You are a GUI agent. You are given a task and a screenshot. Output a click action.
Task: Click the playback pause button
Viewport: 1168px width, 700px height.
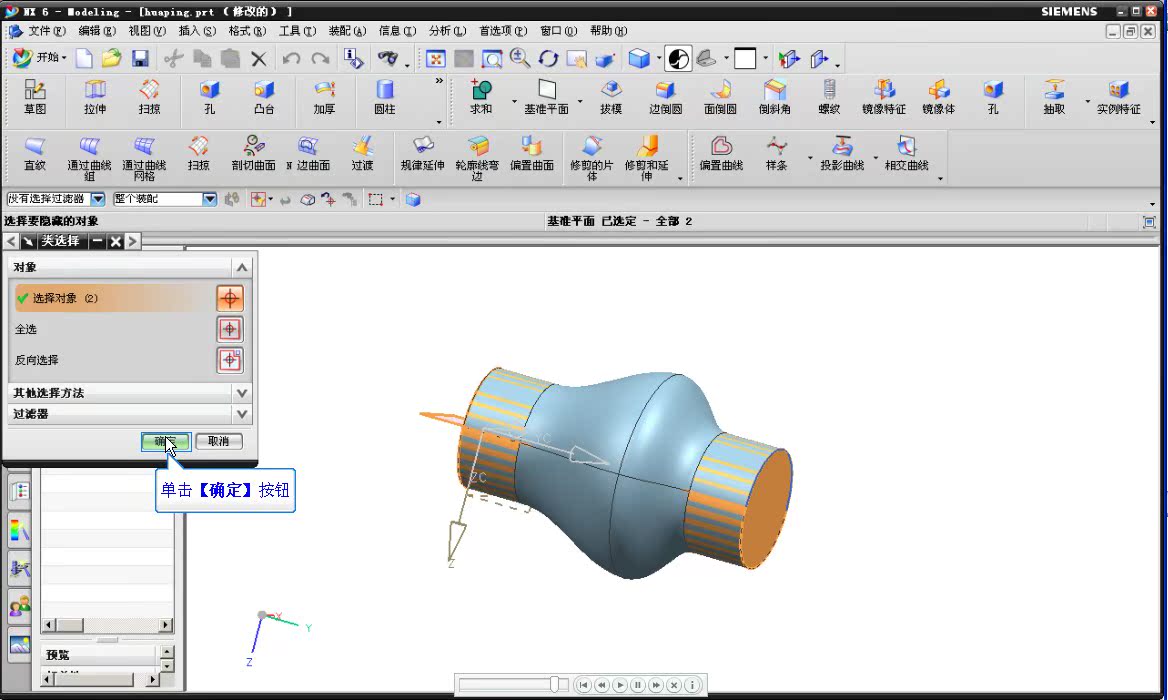click(638, 685)
